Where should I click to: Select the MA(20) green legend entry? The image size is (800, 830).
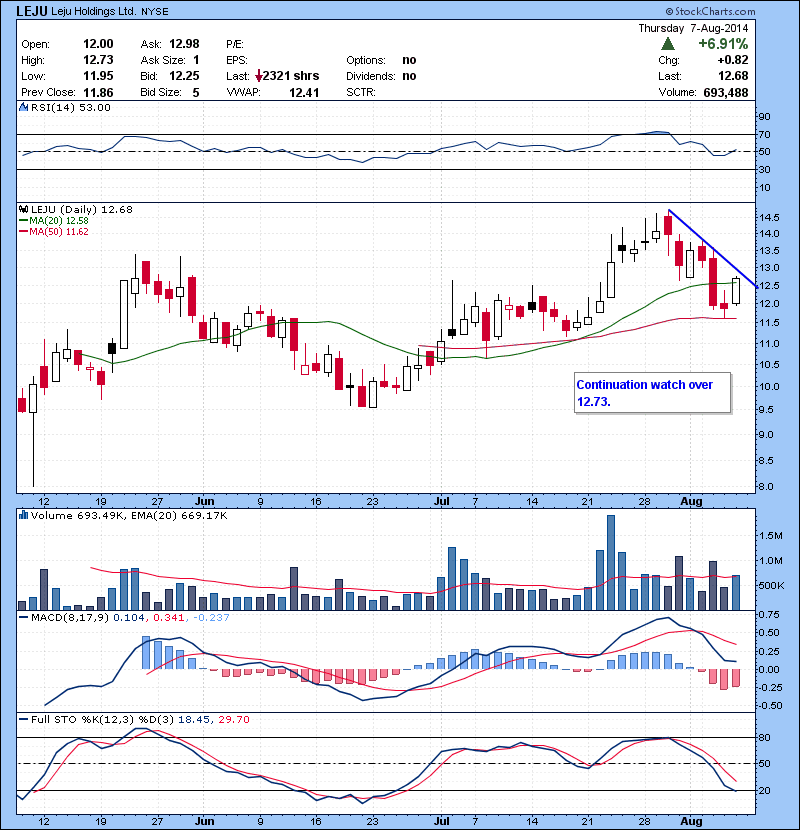[x=53, y=221]
